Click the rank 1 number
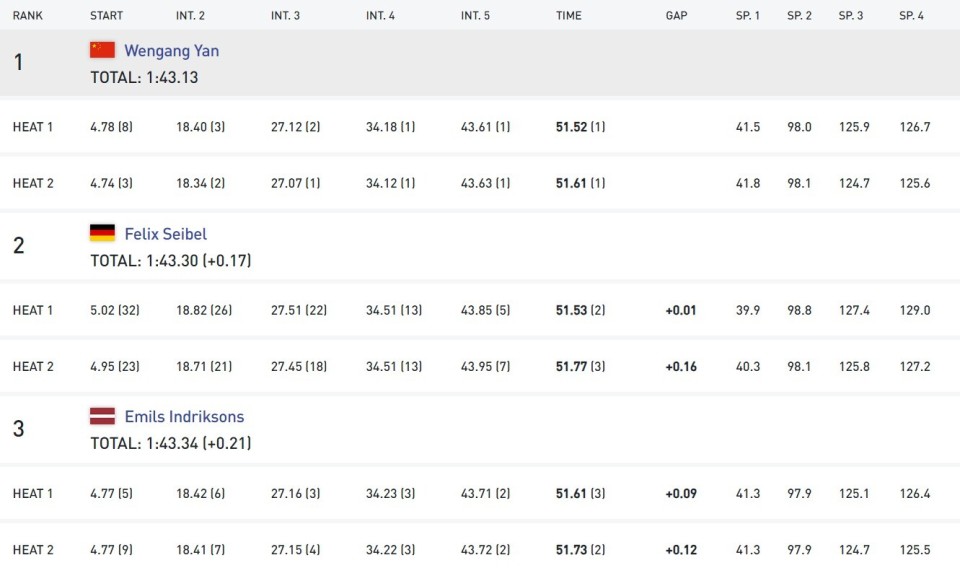Viewport: 960px width, 568px height. pyautogui.click(x=18, y=62)
